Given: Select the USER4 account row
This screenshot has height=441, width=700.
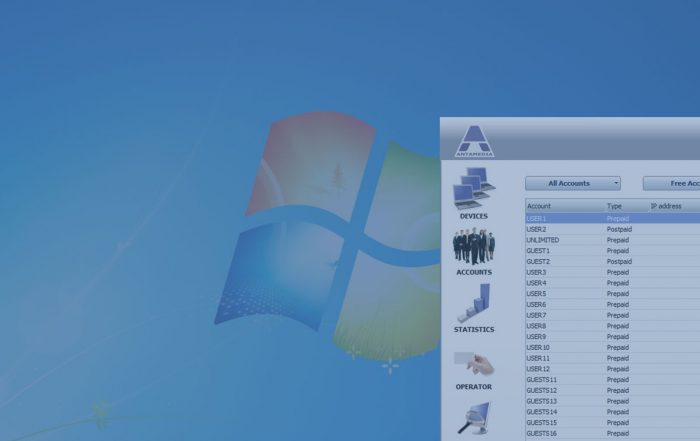Looking at the screenshot, I should pos(612,283).
